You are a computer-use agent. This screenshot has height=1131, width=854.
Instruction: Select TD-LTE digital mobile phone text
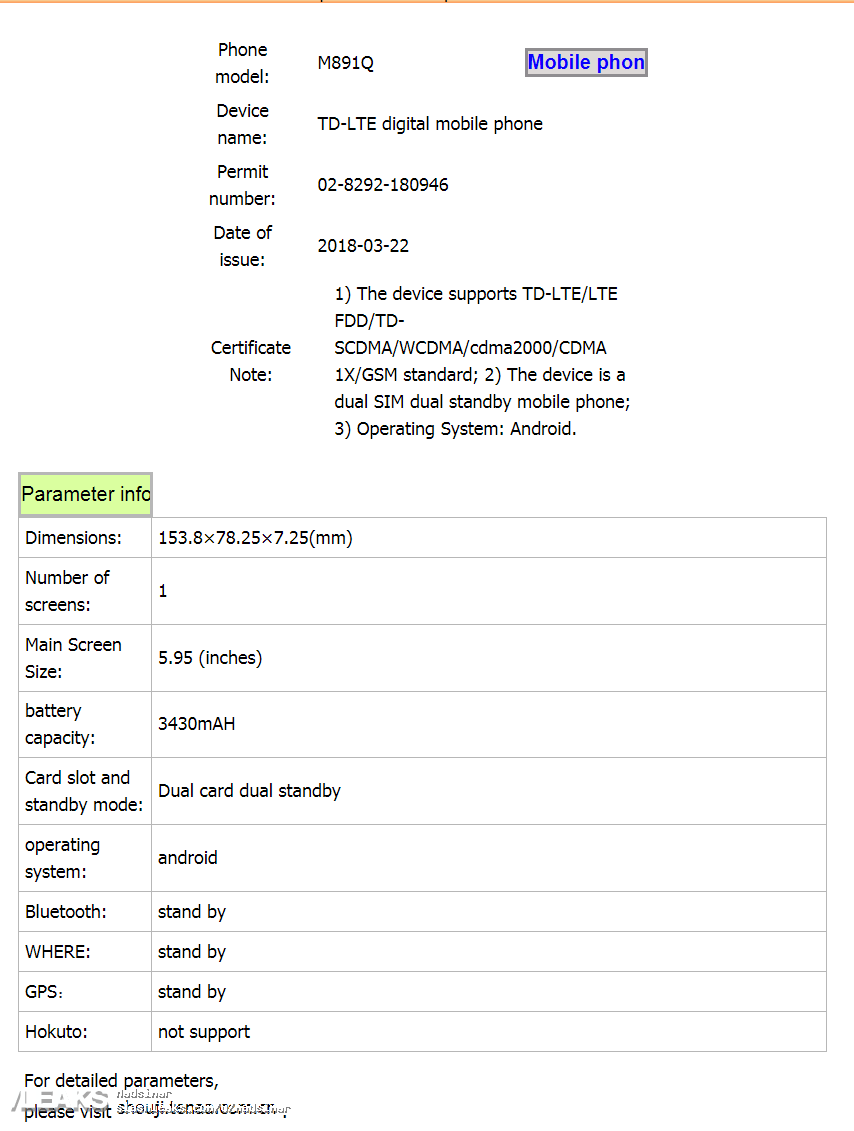pos(430,124)
